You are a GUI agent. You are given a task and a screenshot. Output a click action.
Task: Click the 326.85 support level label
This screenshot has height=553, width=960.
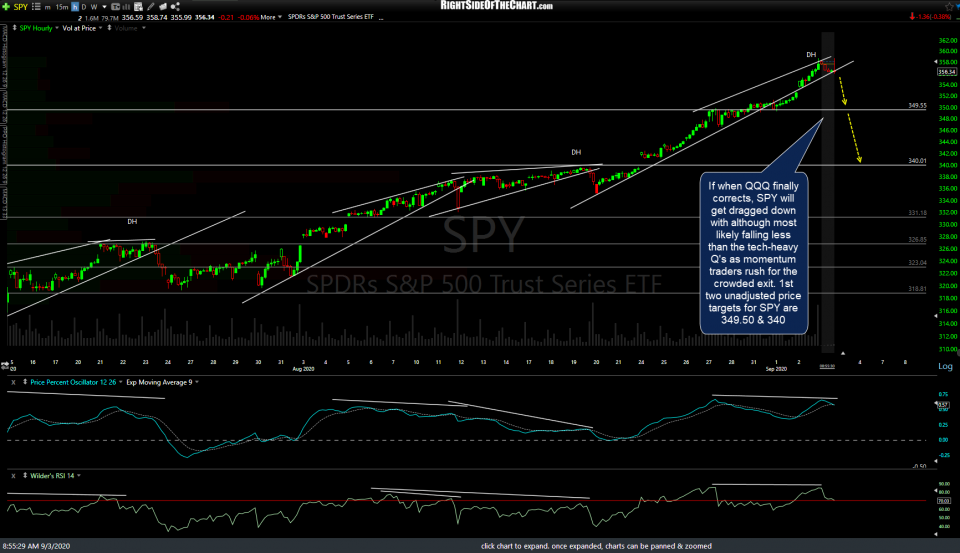(x=917, y=240)
